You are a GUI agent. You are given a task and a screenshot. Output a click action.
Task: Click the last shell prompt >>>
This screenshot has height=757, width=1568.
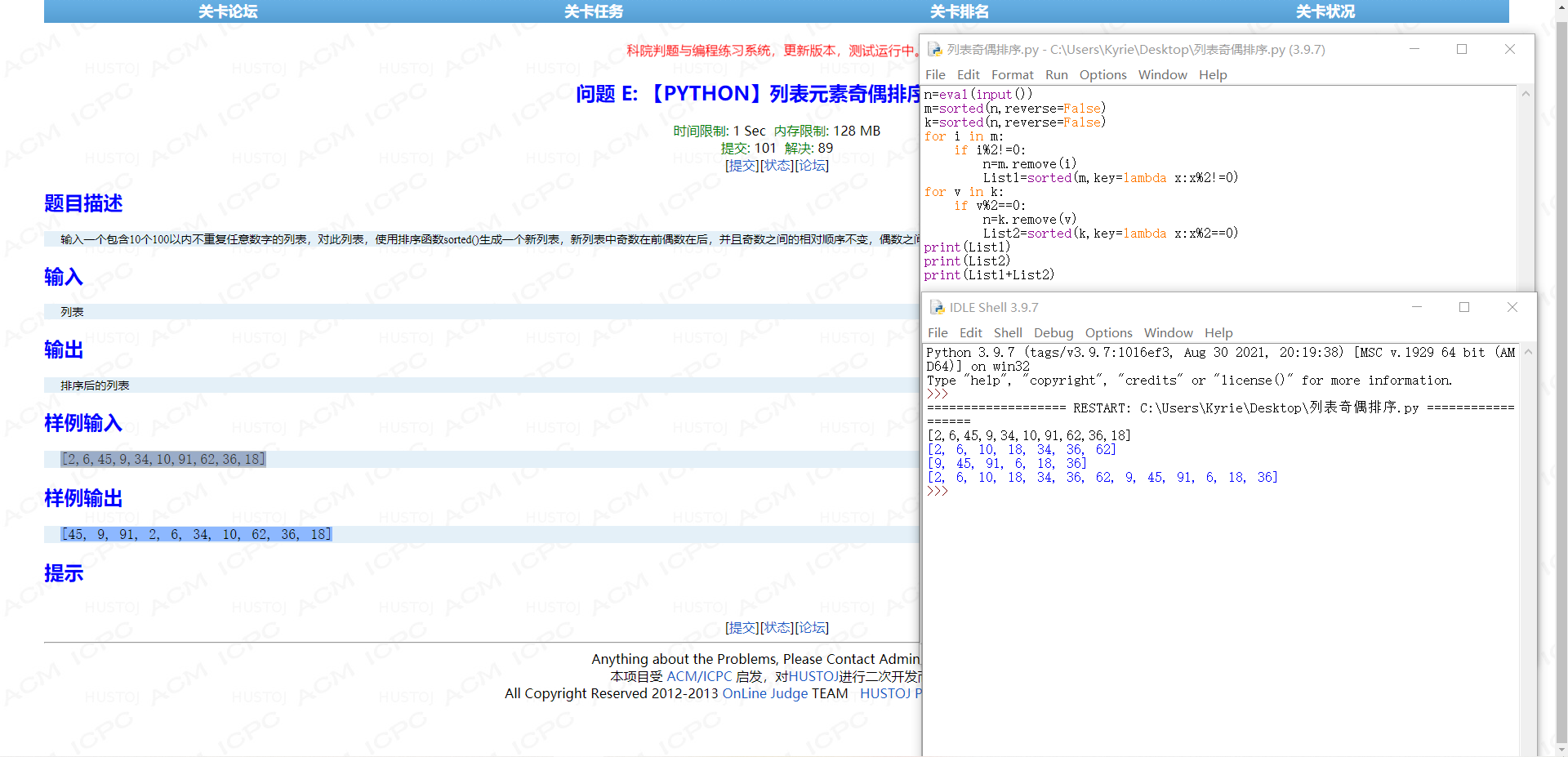(x=938, y=492)
